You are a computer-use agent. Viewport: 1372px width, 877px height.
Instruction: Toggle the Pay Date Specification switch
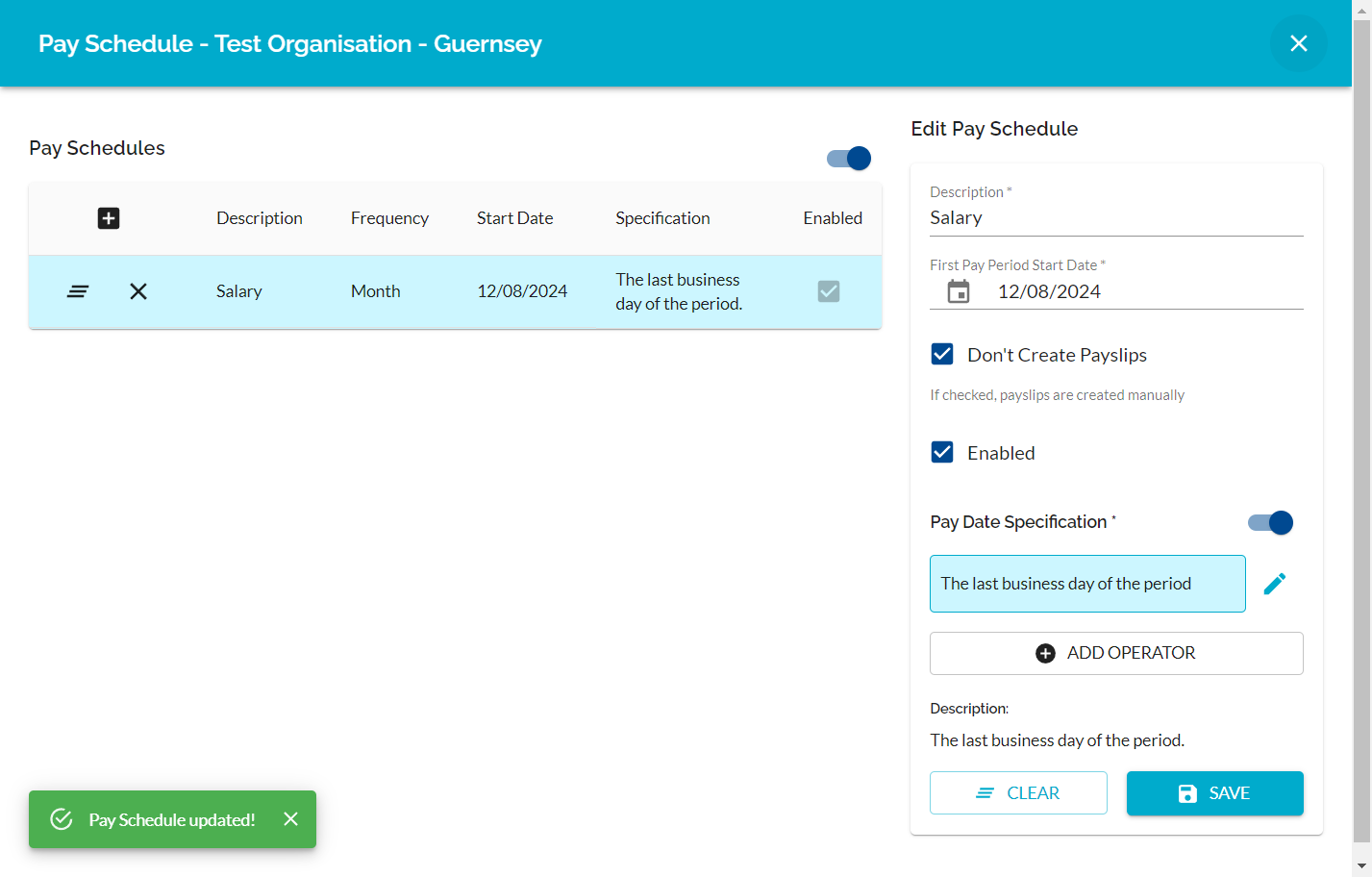coord(1270,522)
